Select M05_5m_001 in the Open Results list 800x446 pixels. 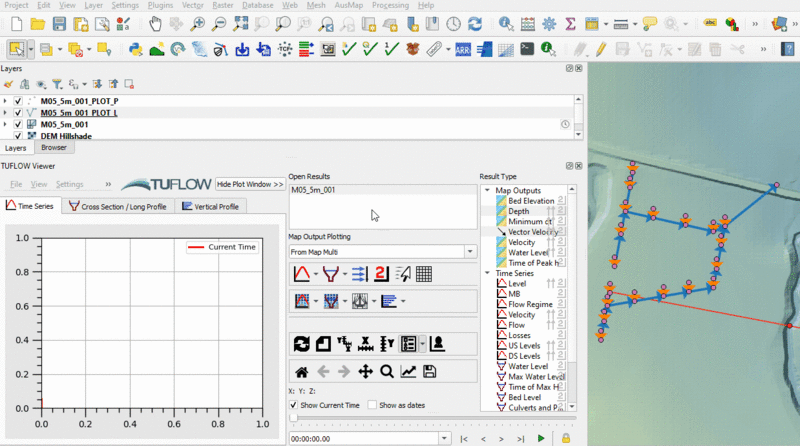pos(313,190)
